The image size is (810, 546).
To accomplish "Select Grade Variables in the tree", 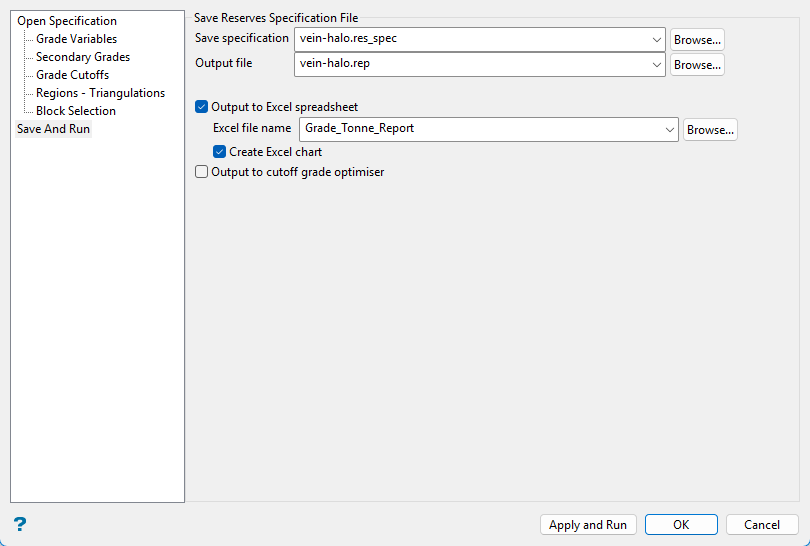I will coord(76,39).
